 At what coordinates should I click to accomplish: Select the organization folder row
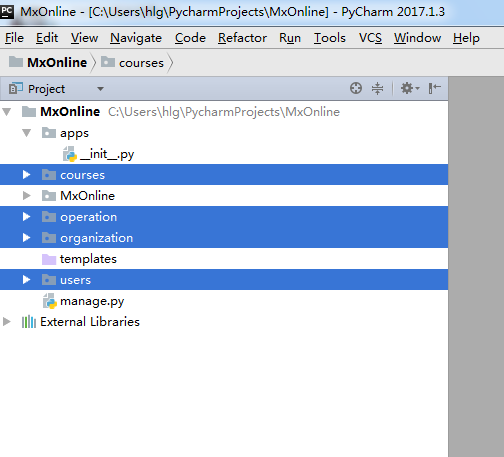coord(224,238)
